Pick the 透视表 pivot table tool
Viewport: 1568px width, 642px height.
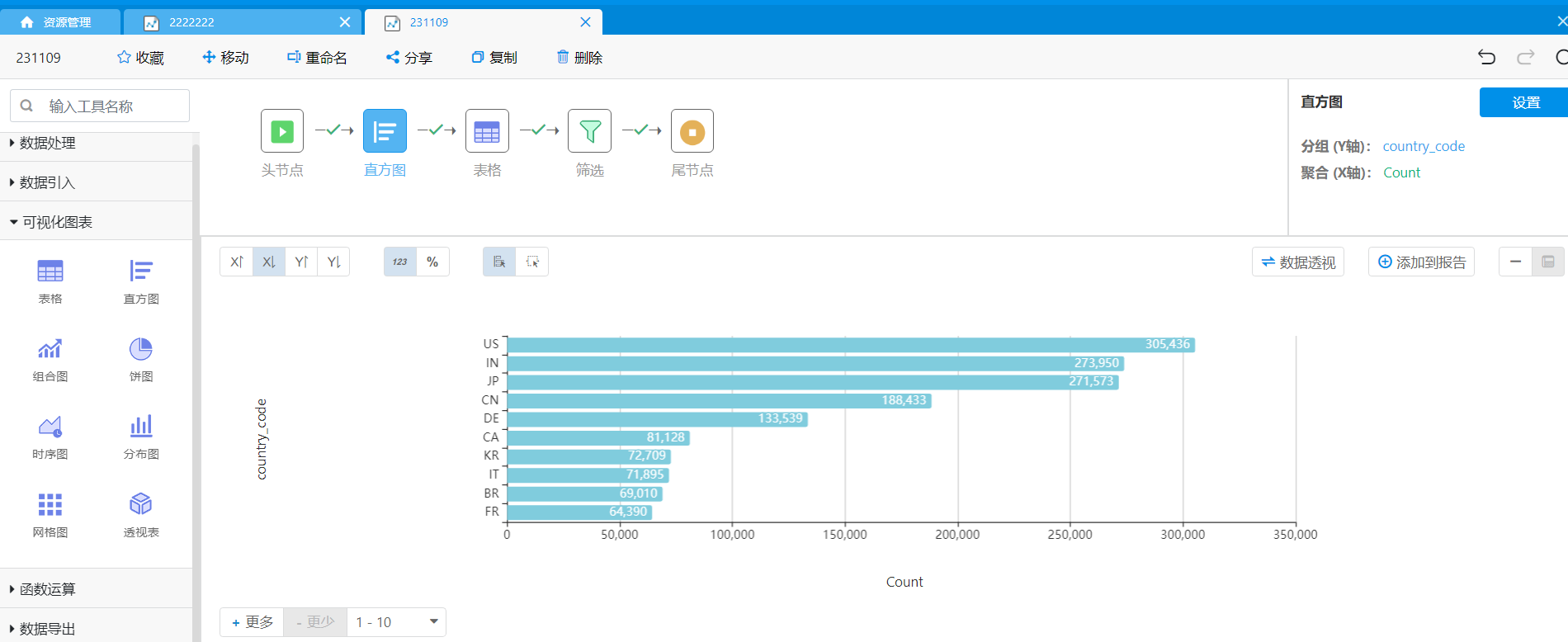click(x=141, y=514)
